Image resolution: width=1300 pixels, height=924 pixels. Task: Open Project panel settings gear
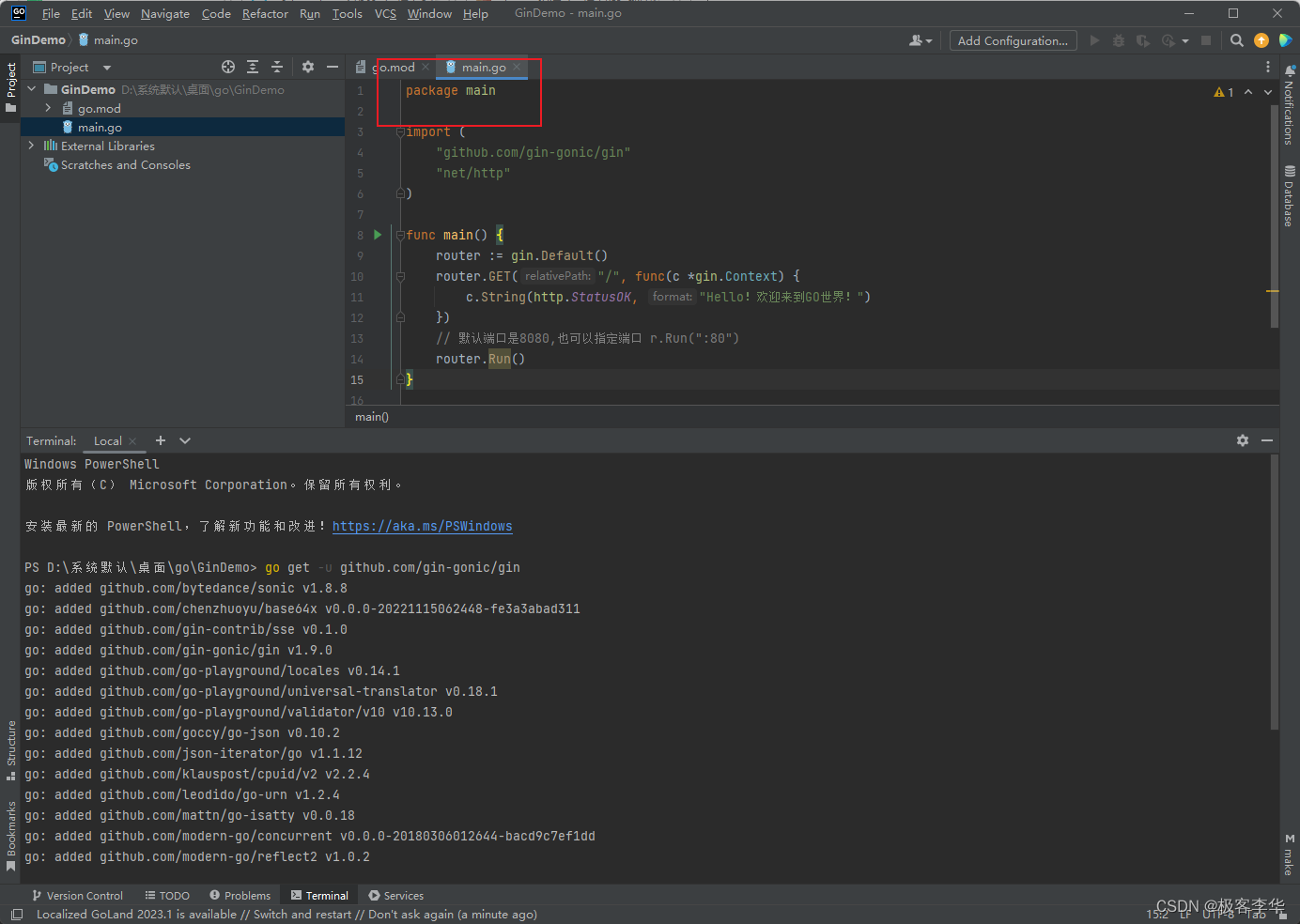click(308, 67)
